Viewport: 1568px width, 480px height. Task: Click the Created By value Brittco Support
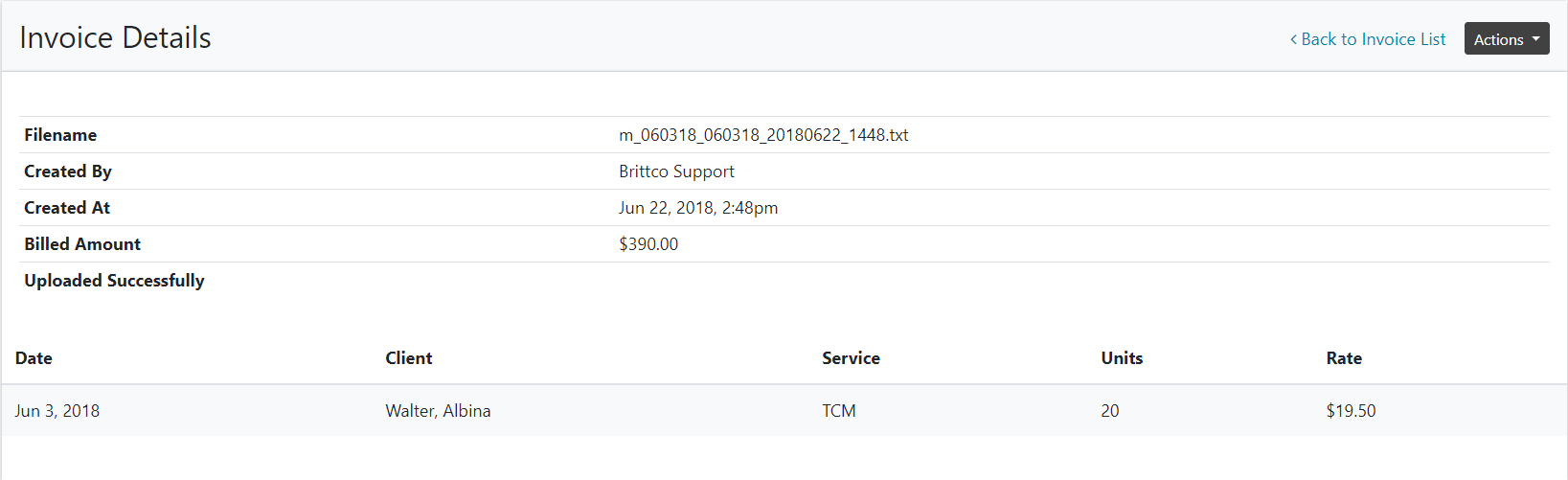point(676,171)
